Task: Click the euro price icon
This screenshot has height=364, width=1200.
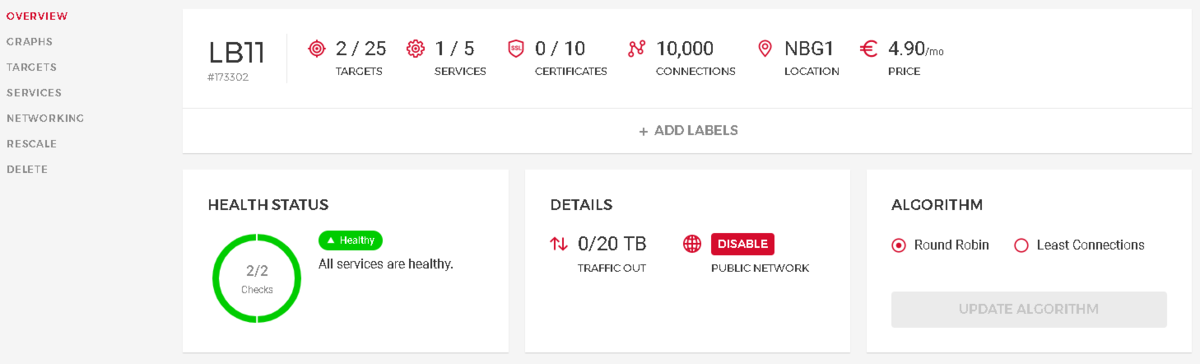Action: (869, 48)
